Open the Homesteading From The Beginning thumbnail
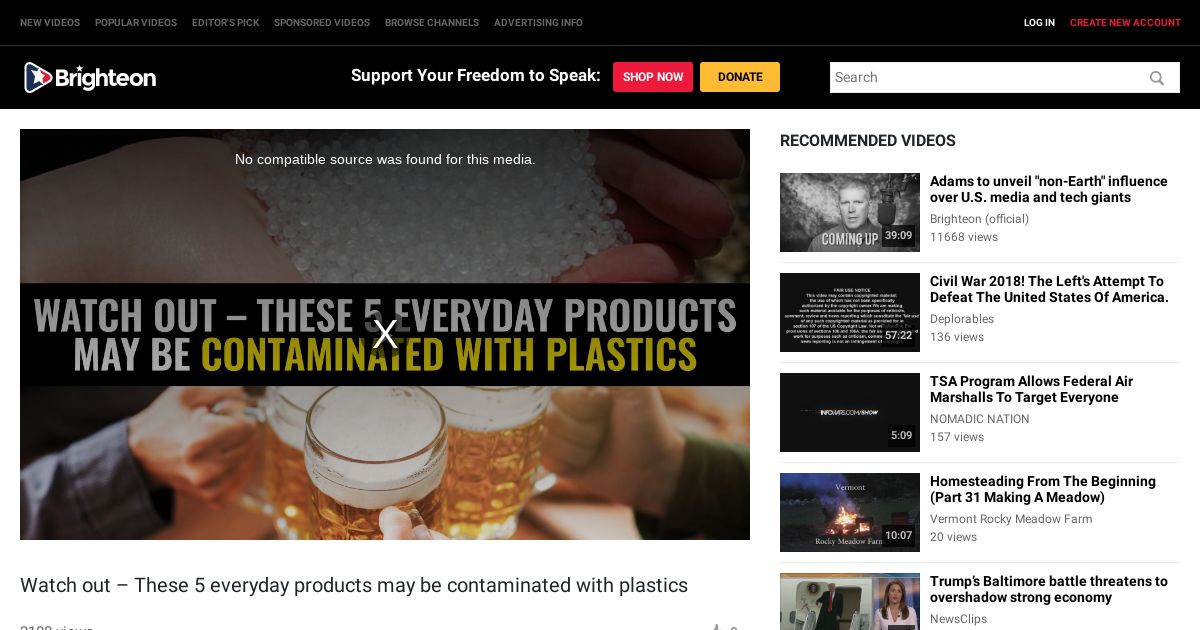 click(x=850, y=512)
